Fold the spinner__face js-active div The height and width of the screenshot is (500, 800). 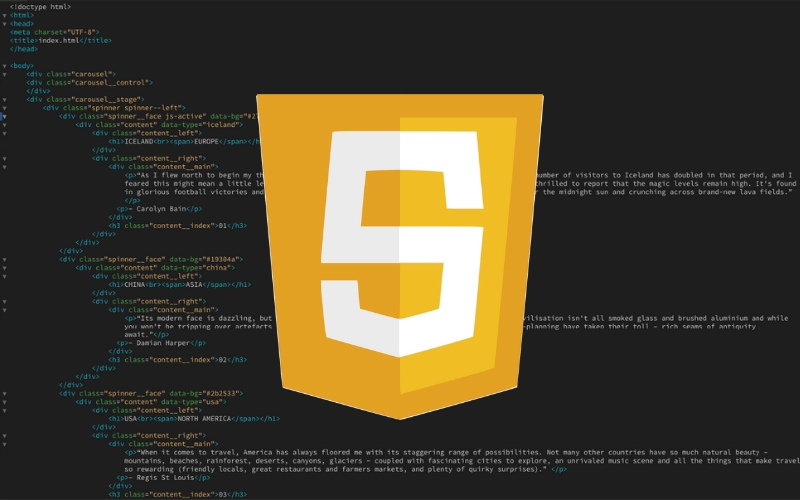pos(5,116)
